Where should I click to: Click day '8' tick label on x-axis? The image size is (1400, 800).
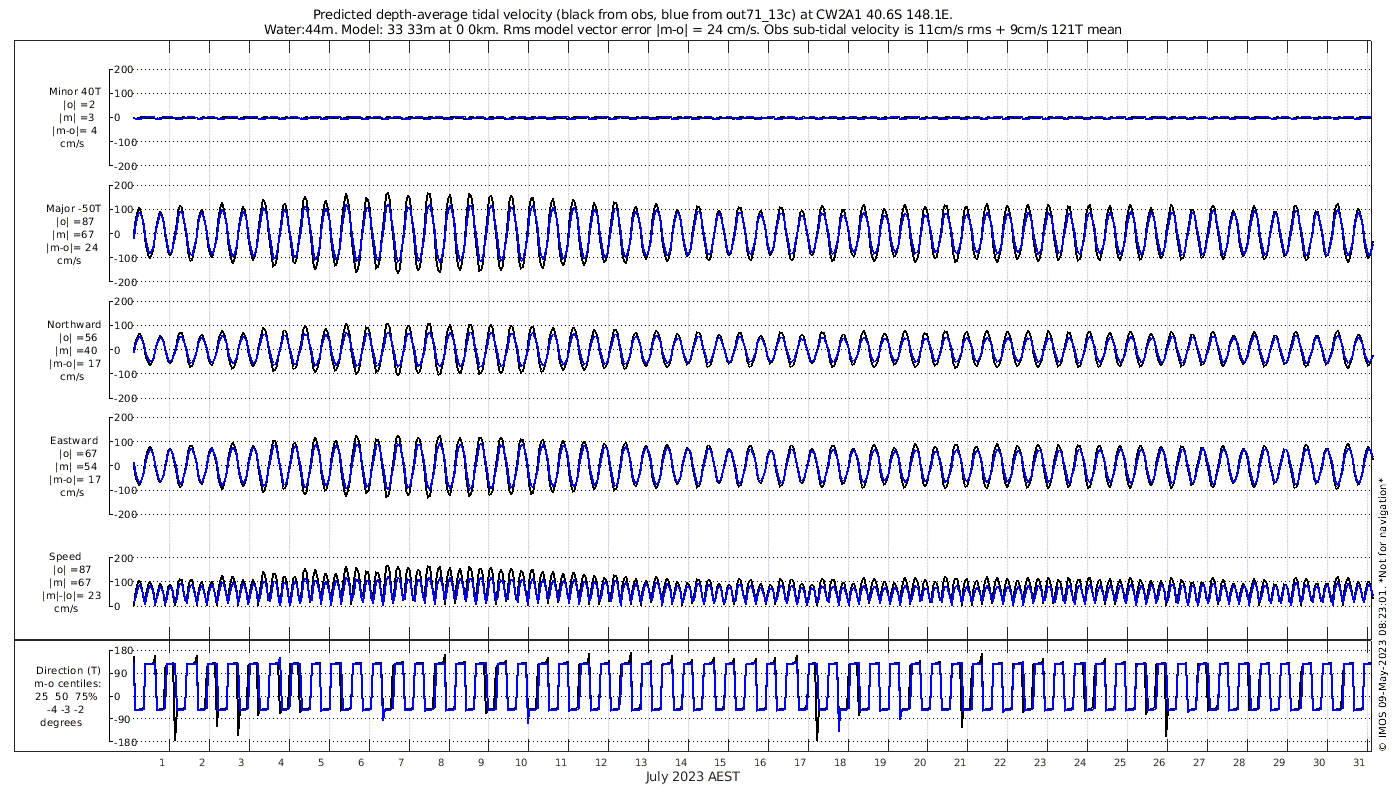[441, 763]
